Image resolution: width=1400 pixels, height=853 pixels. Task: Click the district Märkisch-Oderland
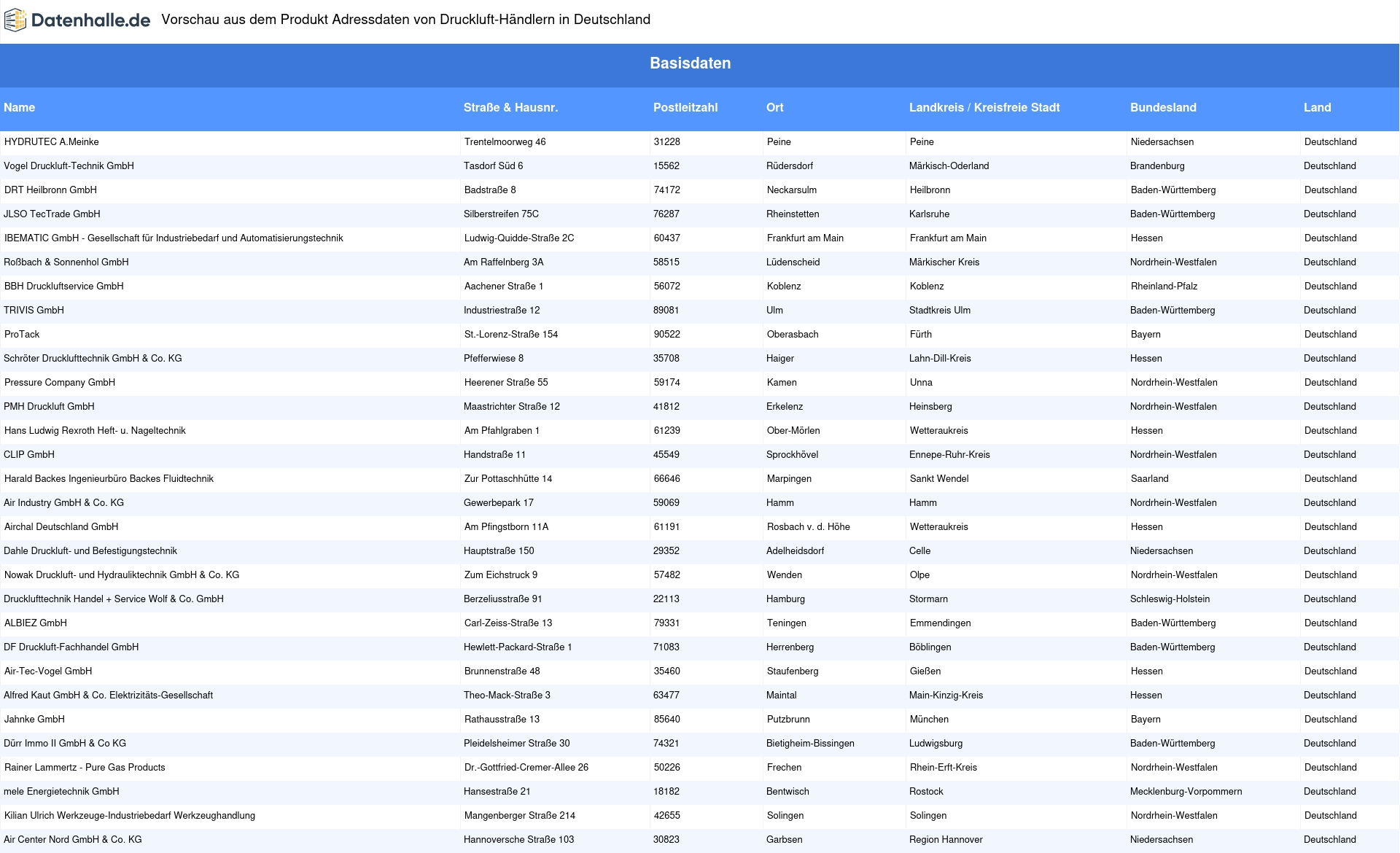pos(949,166)
